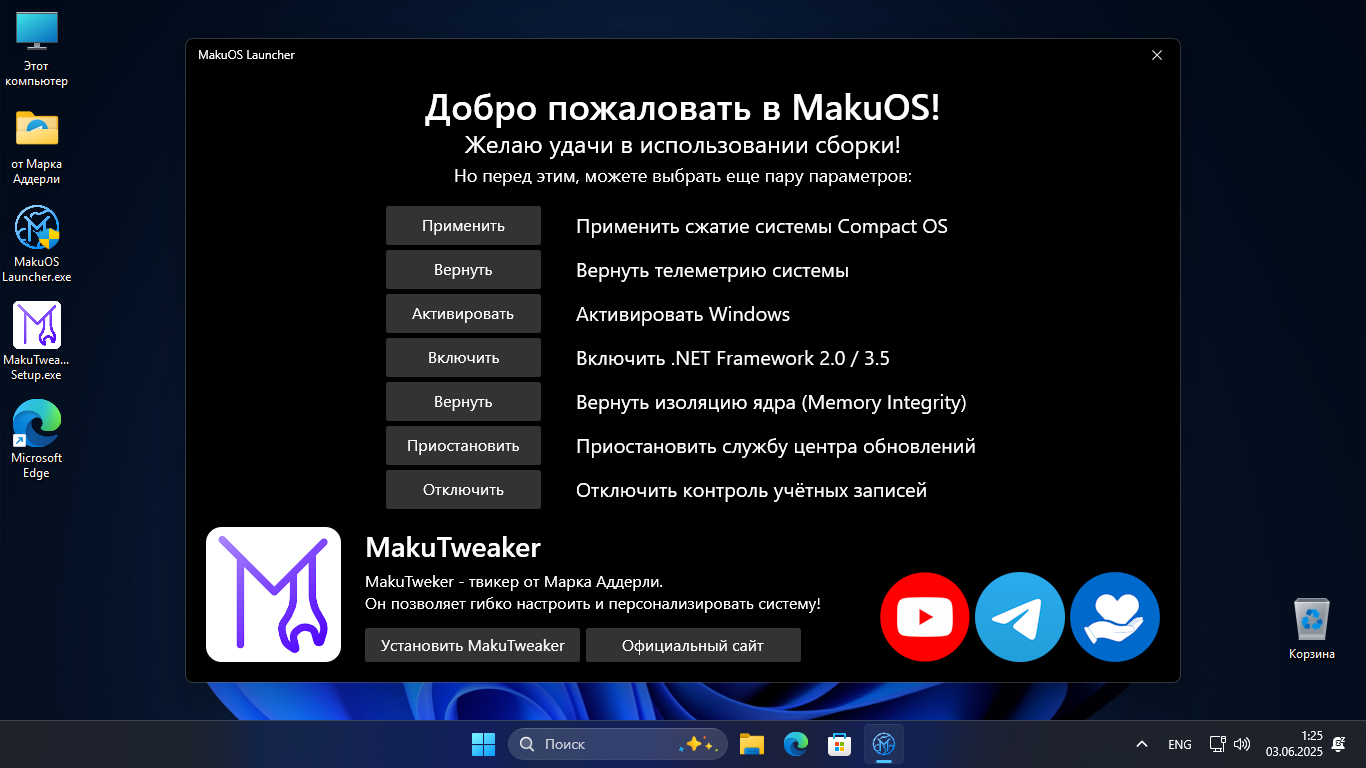Open the Windows Start menu
The width and height of the screenshot is (1366, 768).
click(x=483, y=744)
